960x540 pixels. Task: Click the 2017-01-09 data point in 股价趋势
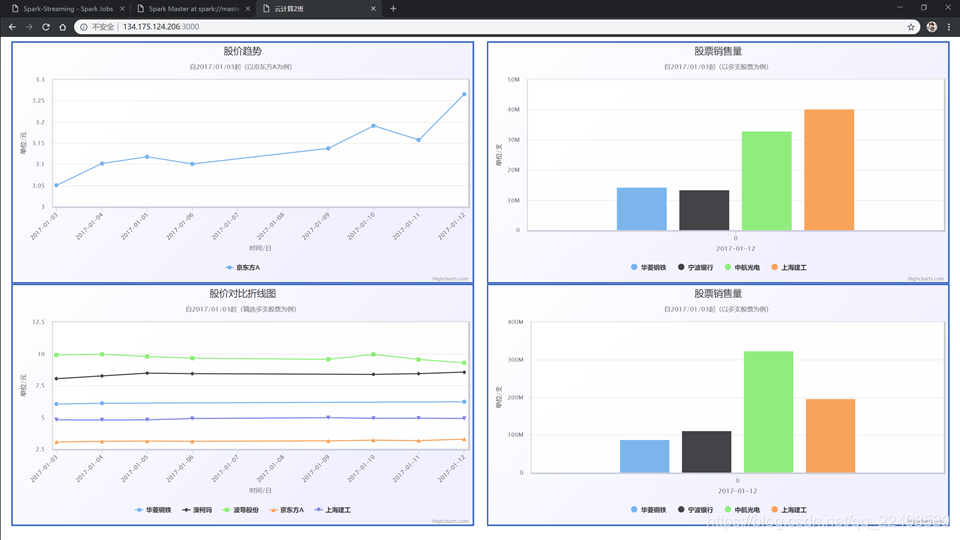[x=328, y=148]
